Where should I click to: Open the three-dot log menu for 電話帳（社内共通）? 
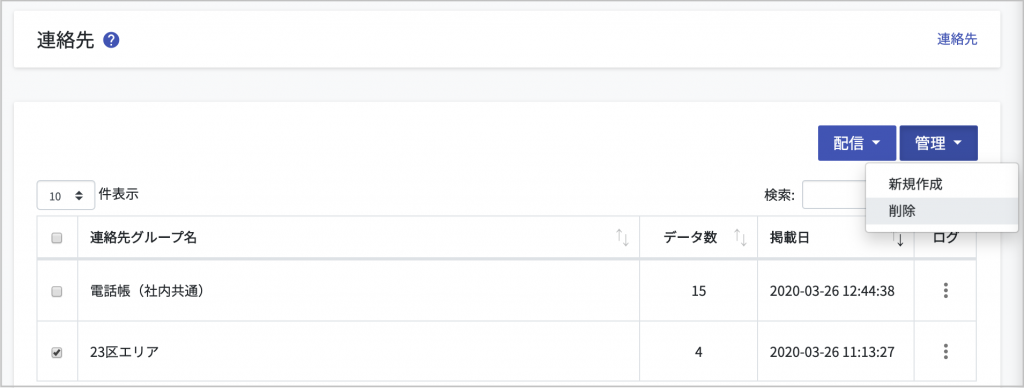coord(946,291)
